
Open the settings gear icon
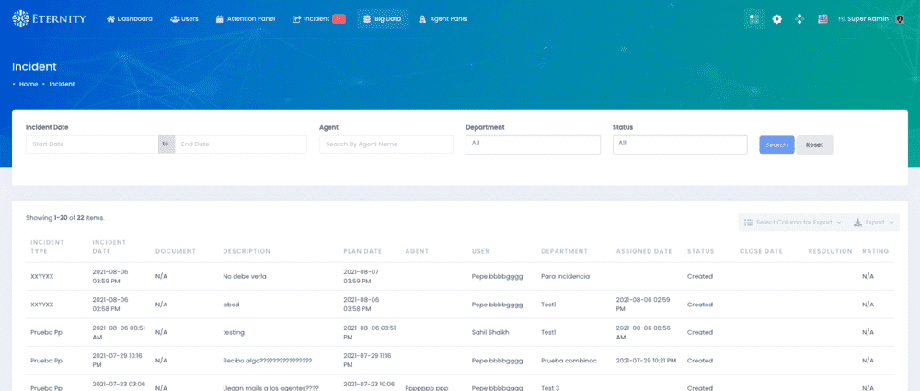pos(777,19)
